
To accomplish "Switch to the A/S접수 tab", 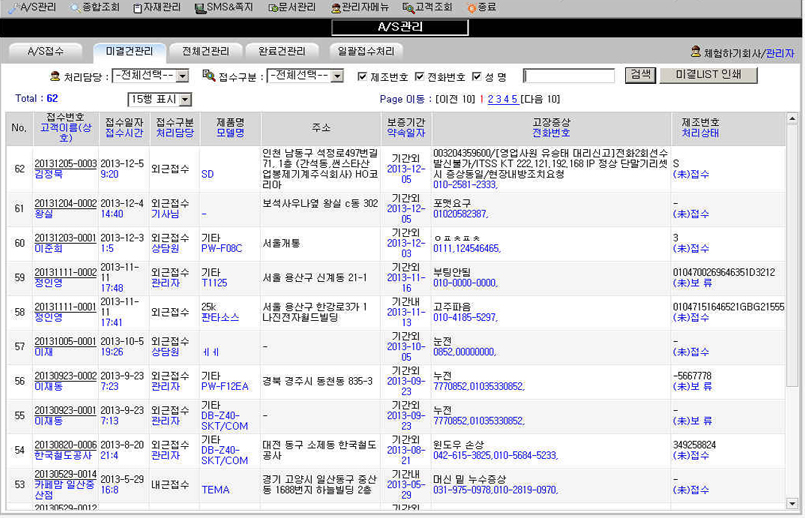I will 45,51.
